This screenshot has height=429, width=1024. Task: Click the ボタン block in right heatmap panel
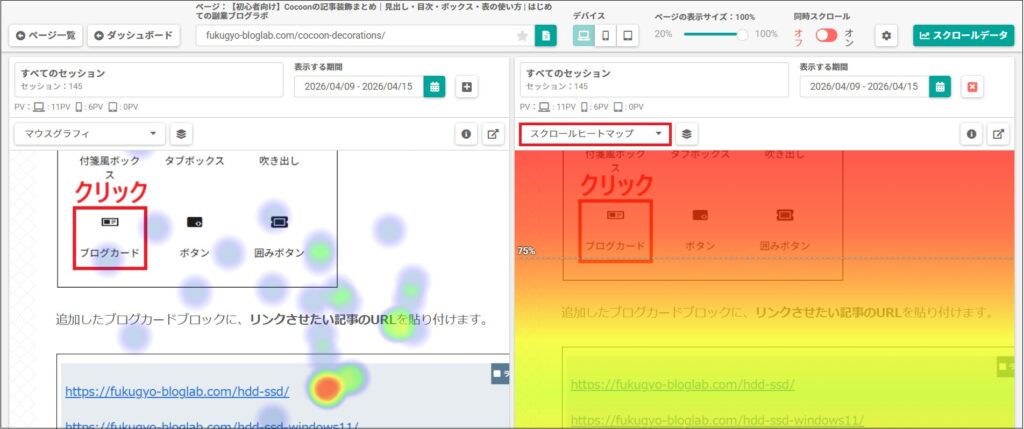tap(699, 230)
